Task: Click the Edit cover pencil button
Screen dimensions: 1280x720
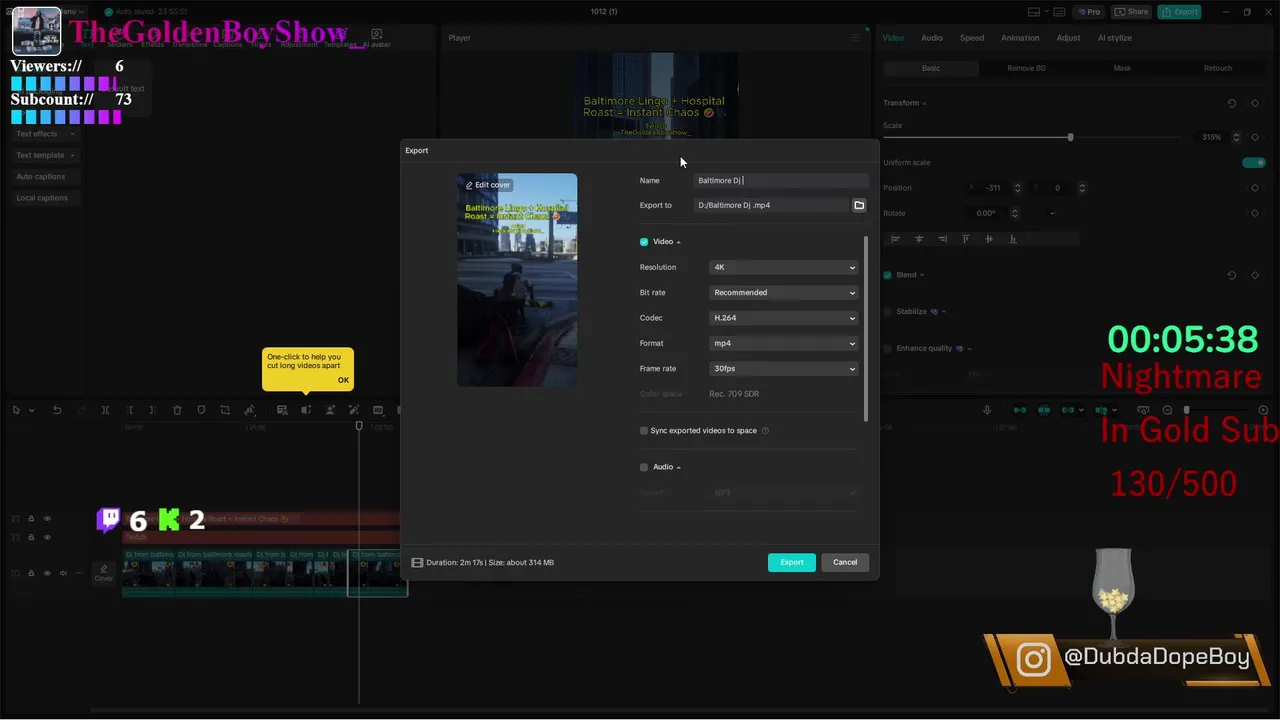Action: [488, 185]
